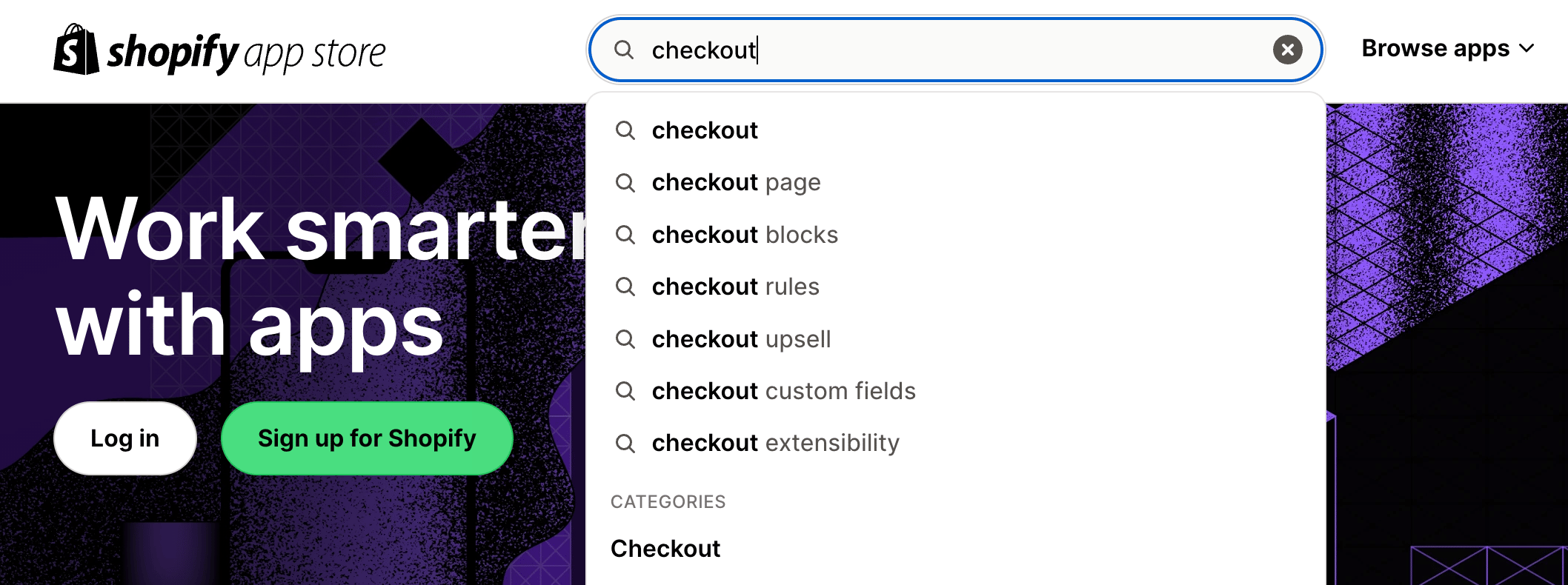
Task: Click Sign up for Shopify button
Action: [367, 438]
